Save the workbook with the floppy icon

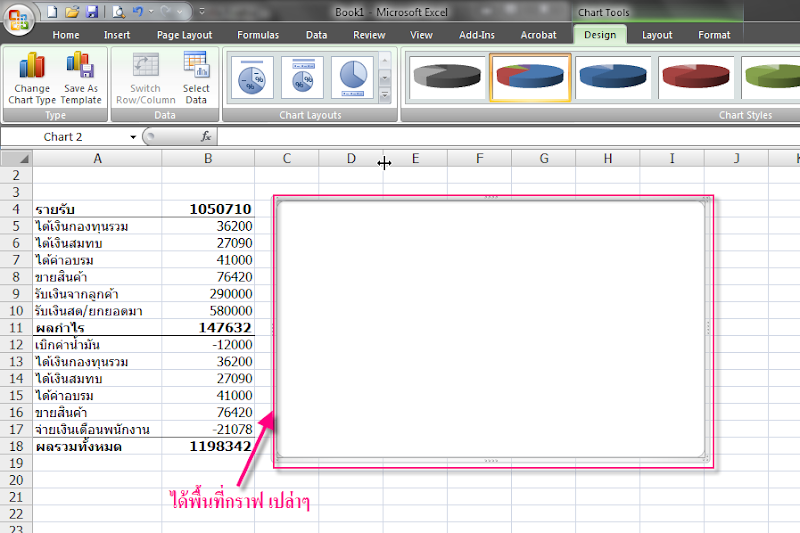(92, 11)
